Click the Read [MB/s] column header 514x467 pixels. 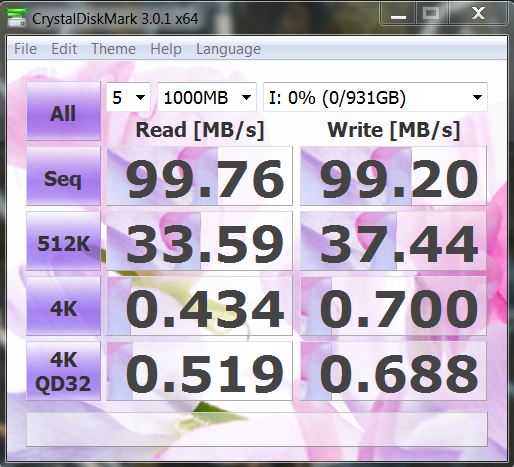click(x=200, y=130)
